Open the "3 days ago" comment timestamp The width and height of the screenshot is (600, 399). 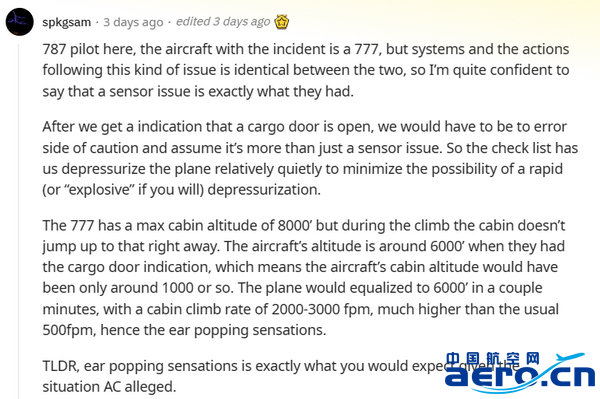point(133,22)
